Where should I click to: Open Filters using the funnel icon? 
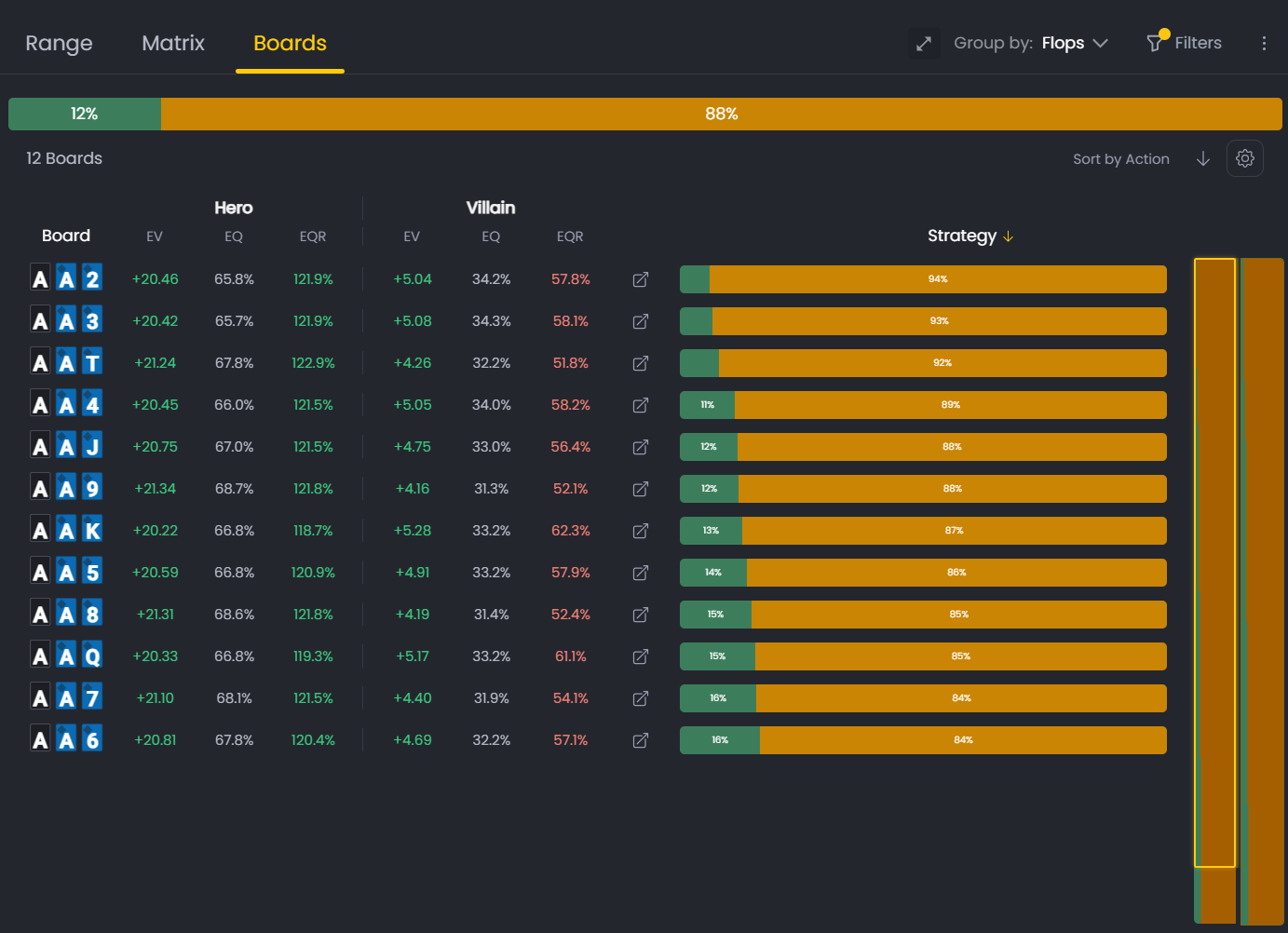tap(1184, 43)
